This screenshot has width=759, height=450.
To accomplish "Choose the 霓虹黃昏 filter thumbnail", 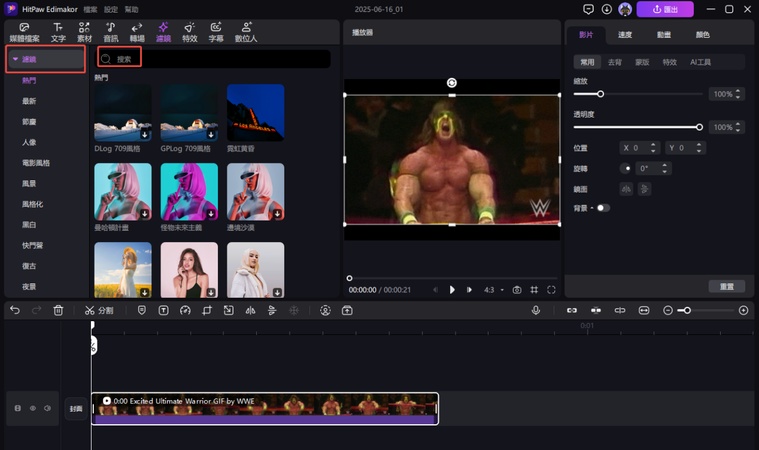I will click(x=256, y=113).
